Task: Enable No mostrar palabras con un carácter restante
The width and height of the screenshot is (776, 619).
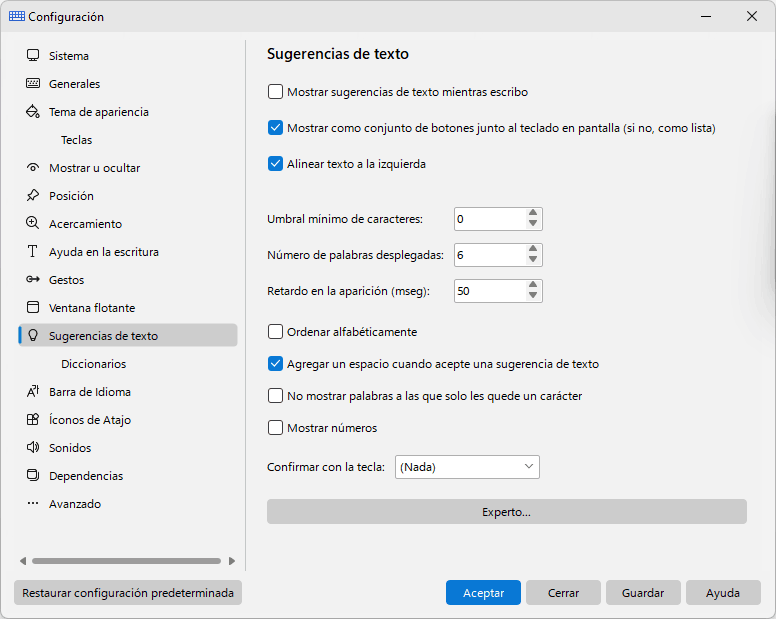Action: click(x=275, y=396)
